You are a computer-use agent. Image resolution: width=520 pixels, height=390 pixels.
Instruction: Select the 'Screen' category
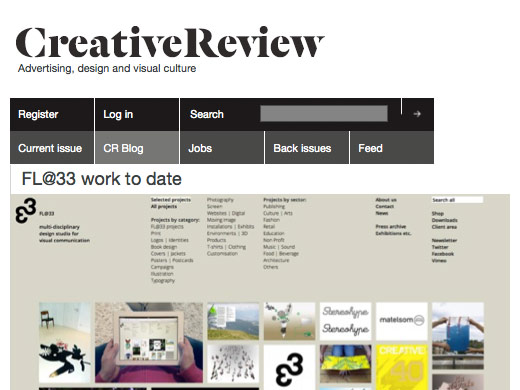coord(214,206)
